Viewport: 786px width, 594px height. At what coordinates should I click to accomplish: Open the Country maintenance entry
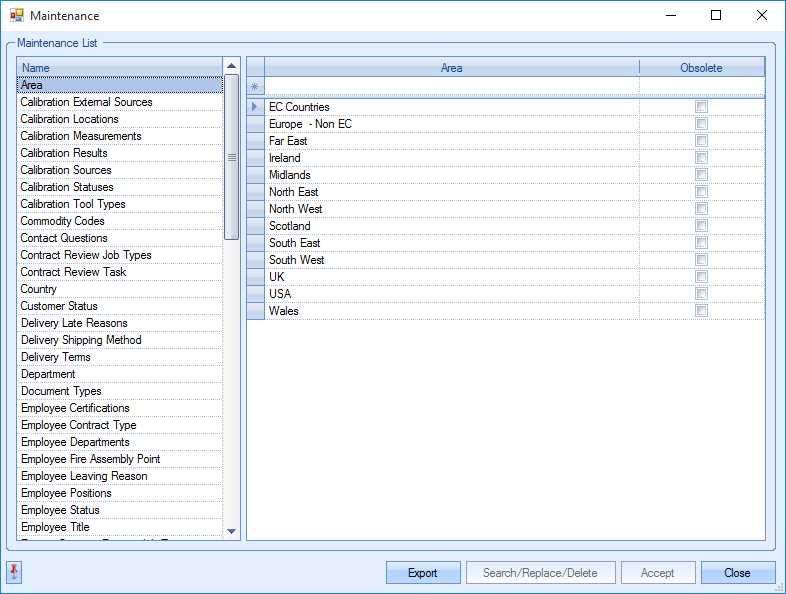pyautogui.click(x=39, y=289)
